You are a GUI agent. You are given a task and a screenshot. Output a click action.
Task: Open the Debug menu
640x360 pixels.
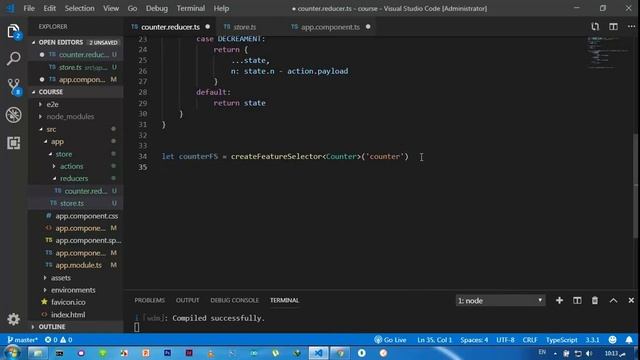(157, 8)
